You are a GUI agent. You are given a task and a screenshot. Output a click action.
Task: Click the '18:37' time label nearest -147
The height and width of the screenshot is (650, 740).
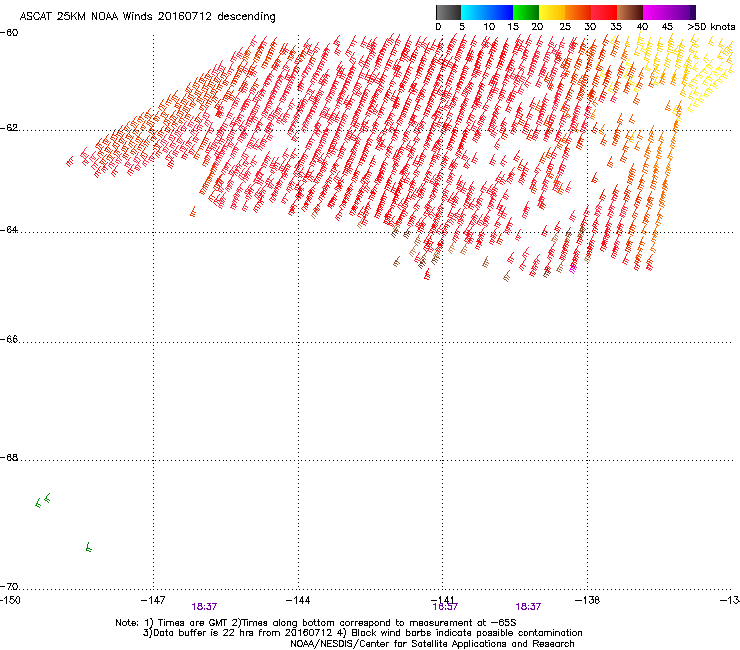point(204,607)
